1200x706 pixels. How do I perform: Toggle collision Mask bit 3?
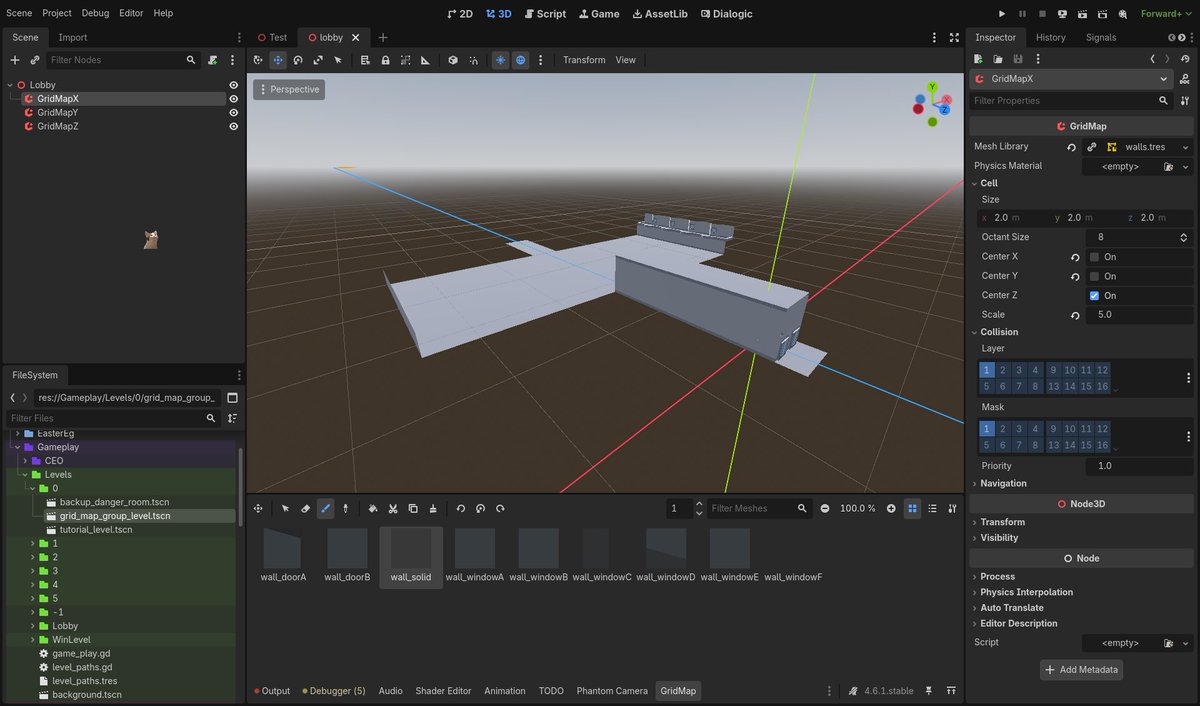(1020, 429)
